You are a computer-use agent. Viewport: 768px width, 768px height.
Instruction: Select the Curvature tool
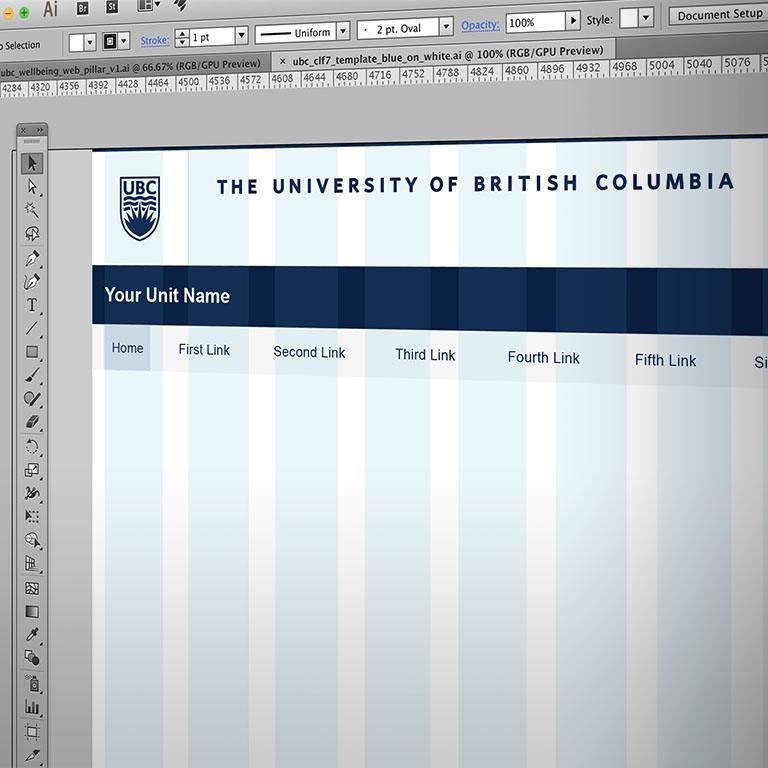pos(32,281)
